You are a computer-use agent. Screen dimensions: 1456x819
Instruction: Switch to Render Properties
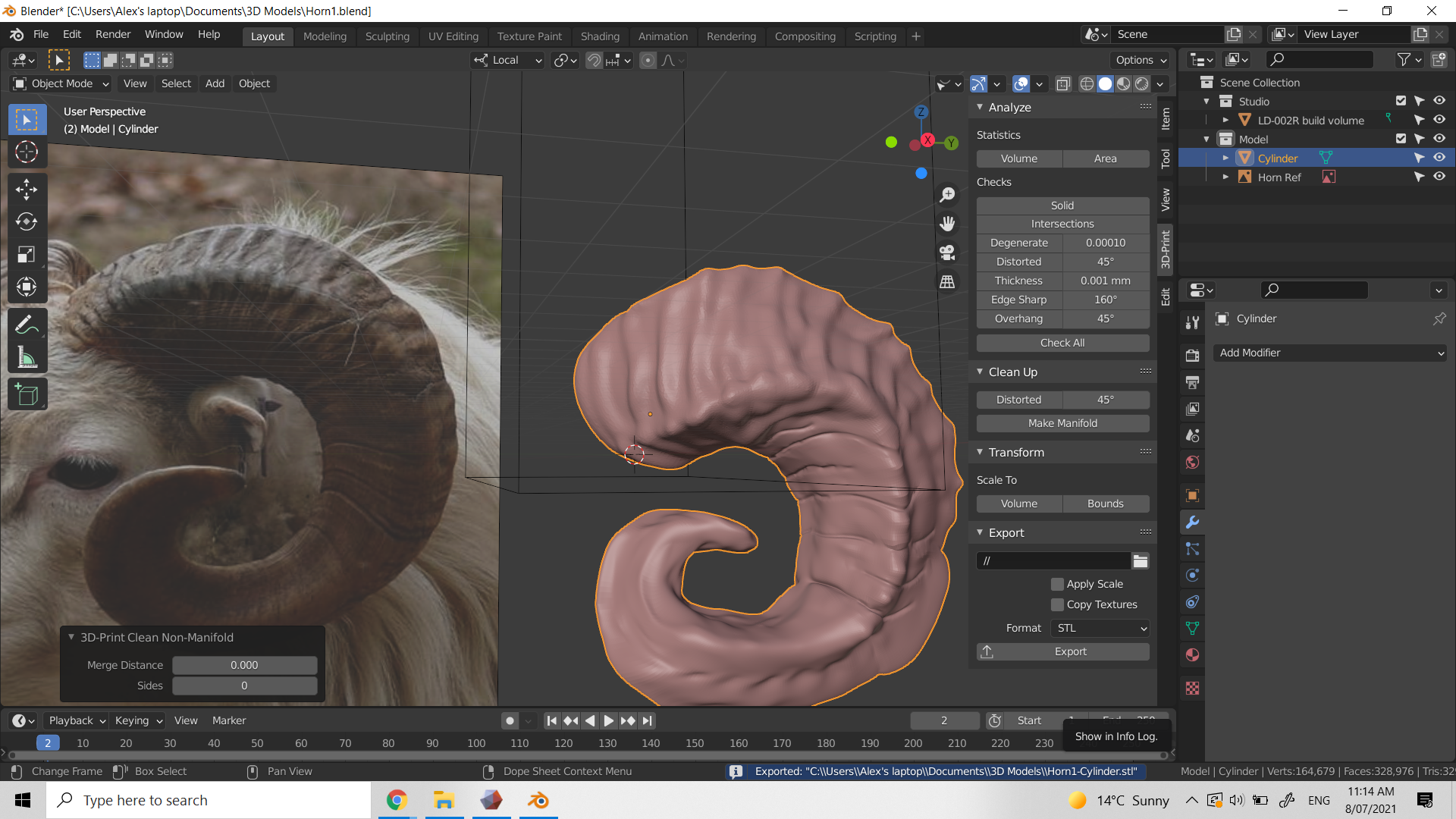(1191, 354)
